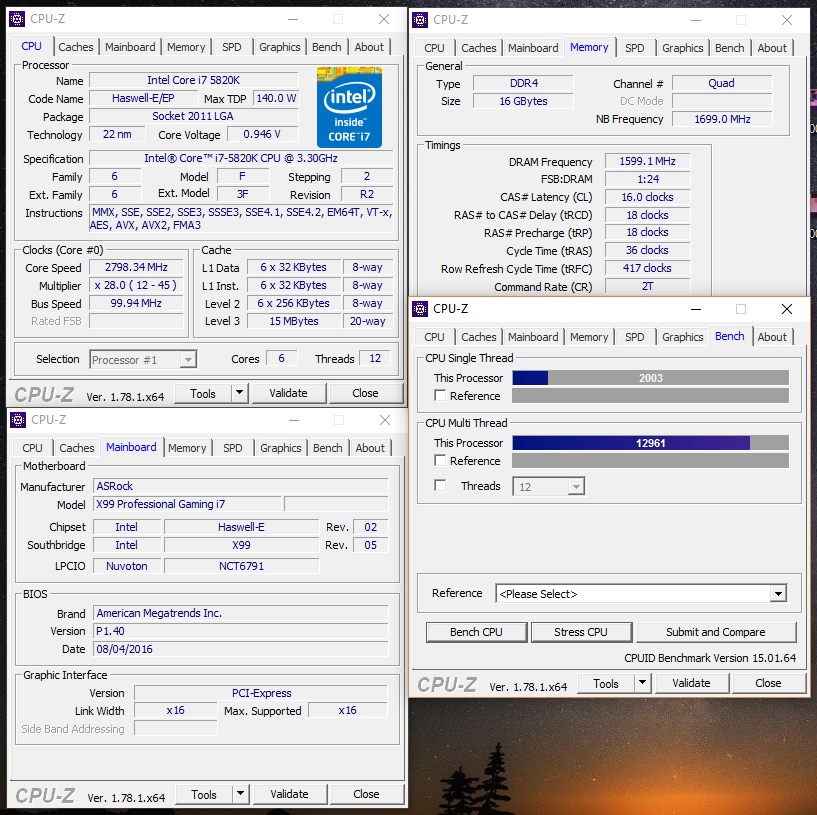This screenshot has height=815, width=817.
Task: Open the Tools dropdown arrow in the Bench window
Action: point(642,683)
